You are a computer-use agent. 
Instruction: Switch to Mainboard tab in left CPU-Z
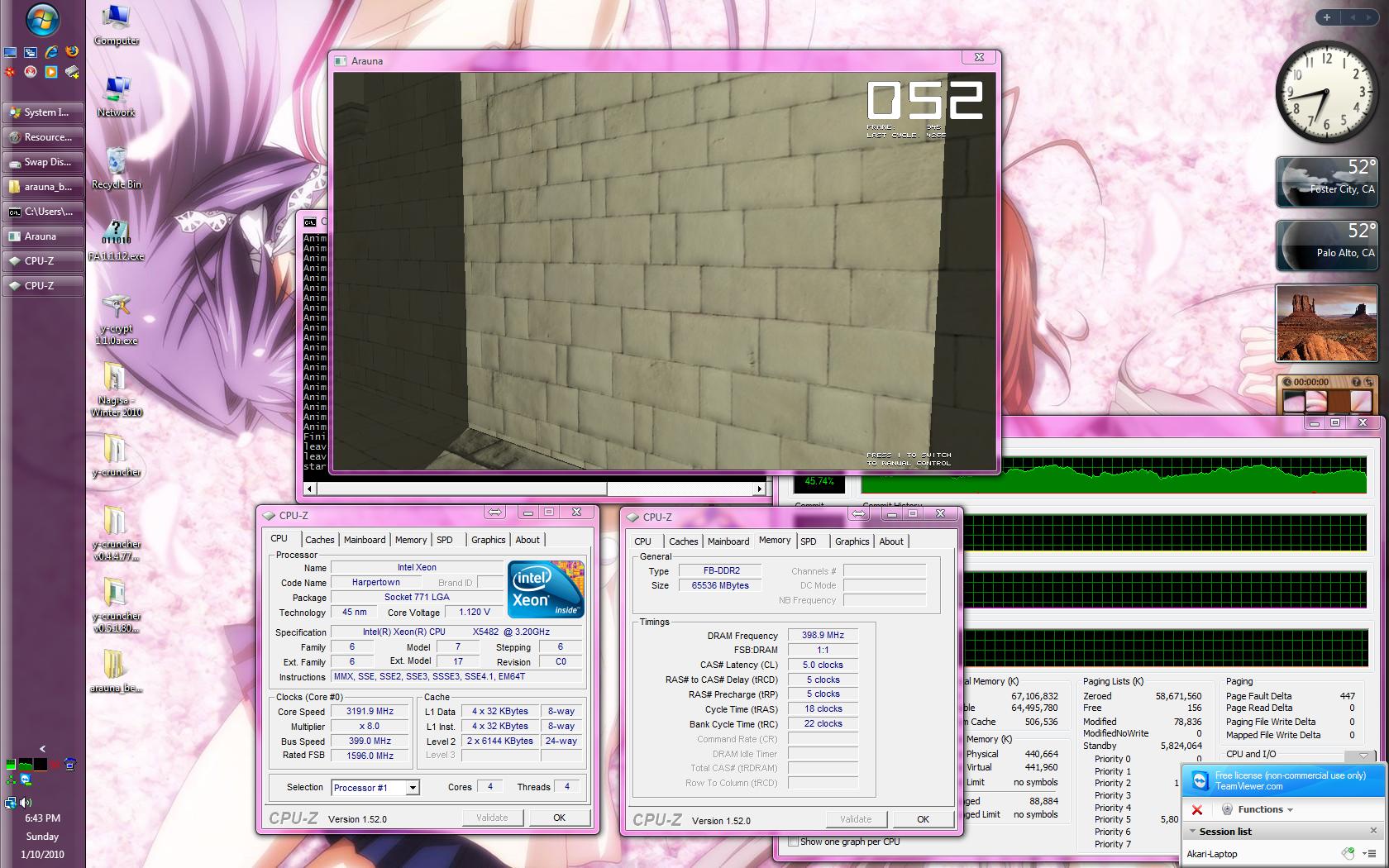[365, 540]
